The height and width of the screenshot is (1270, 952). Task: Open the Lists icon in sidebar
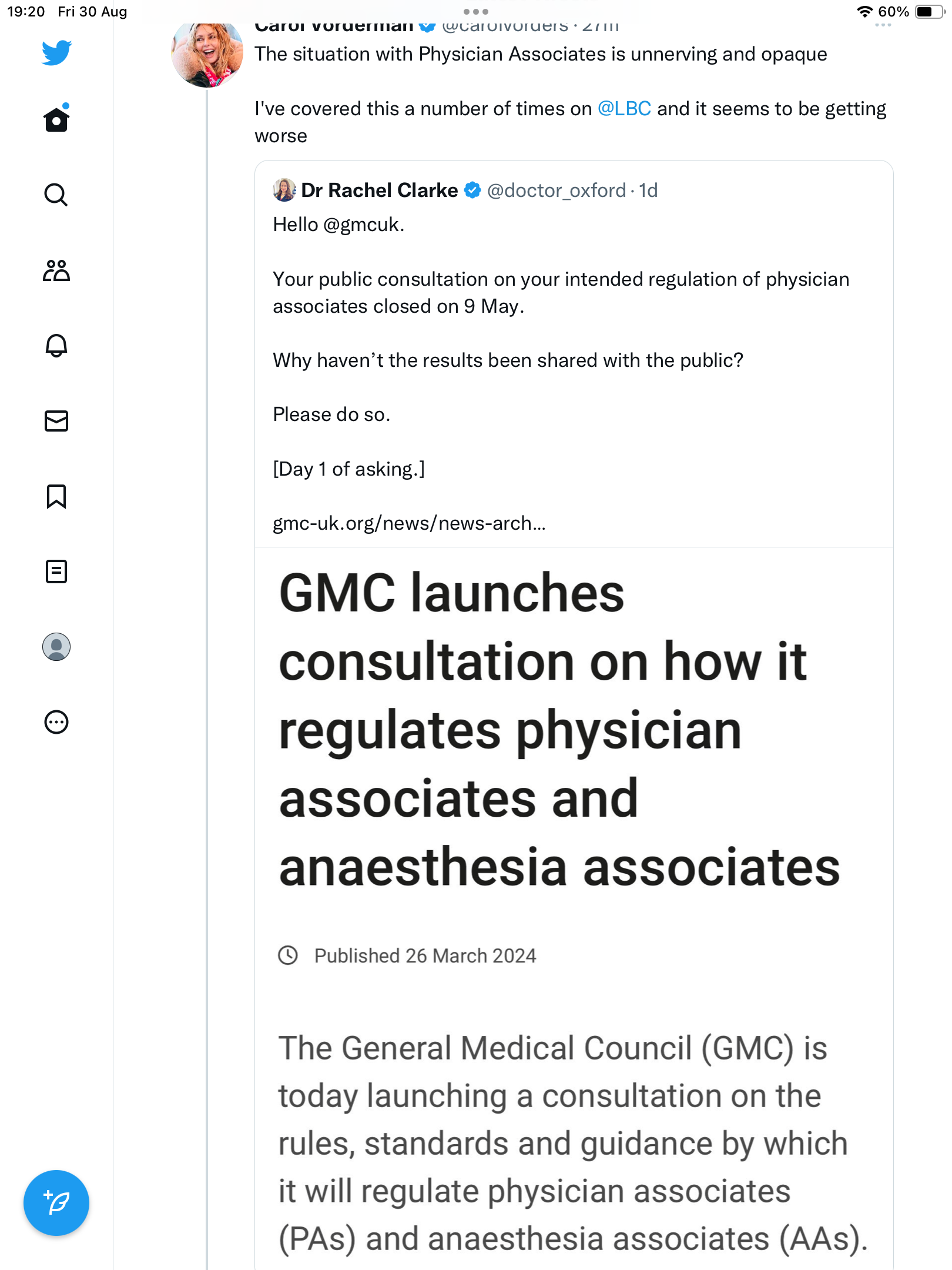click(x=56, y=571)
